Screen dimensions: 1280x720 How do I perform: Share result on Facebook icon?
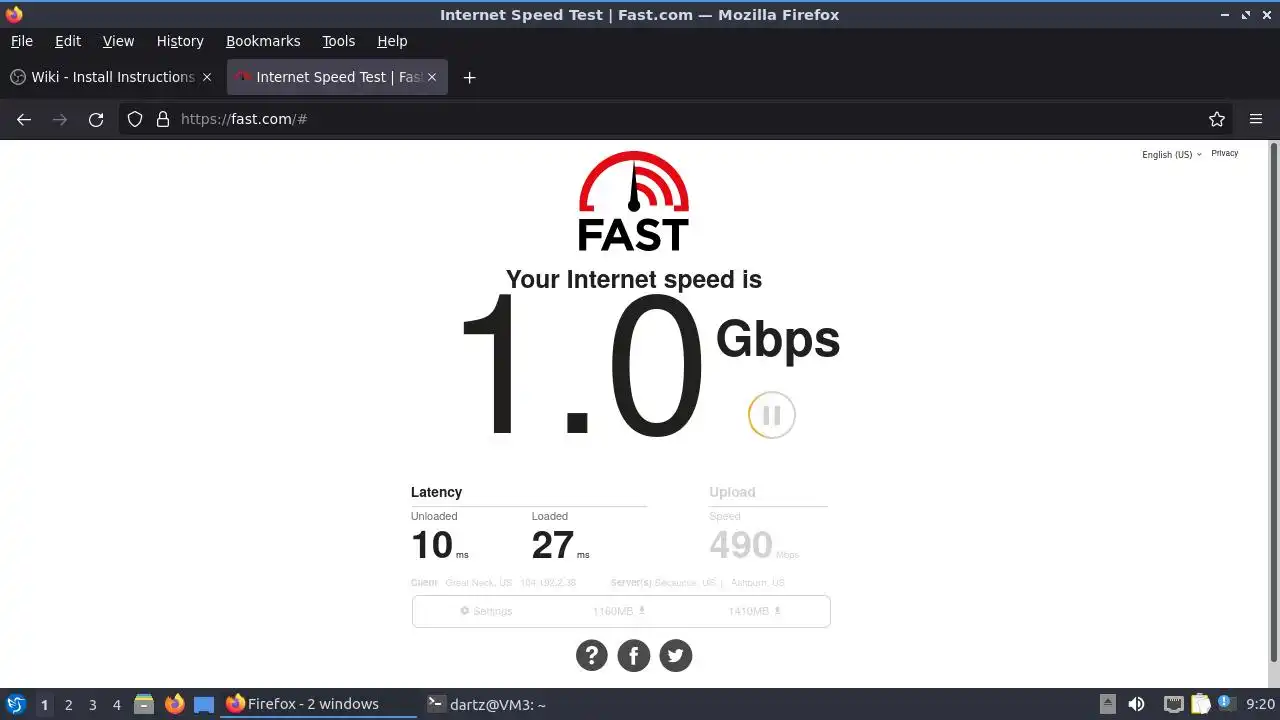tap(634, 655)
